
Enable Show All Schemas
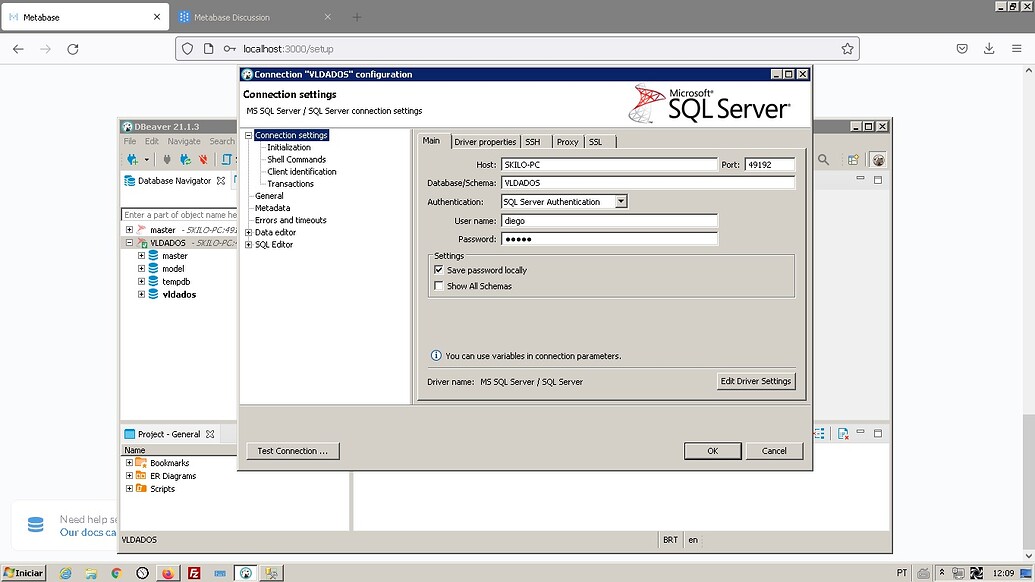coord(438,285)
